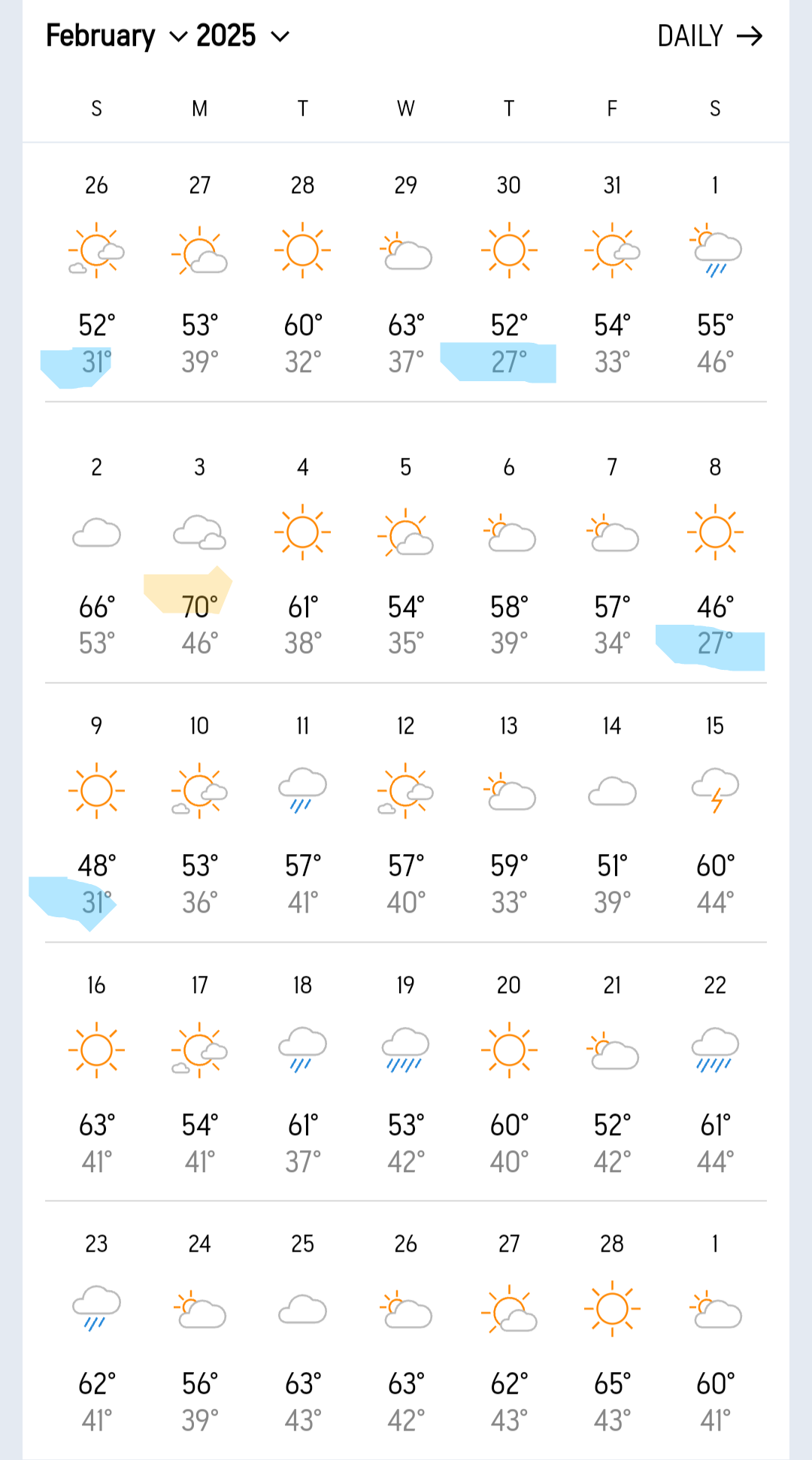Screen dimensions: 812x1460
Task: Click the highlighted 27° low on January 30
Action: pyautogui.click(x=509, y=362)
